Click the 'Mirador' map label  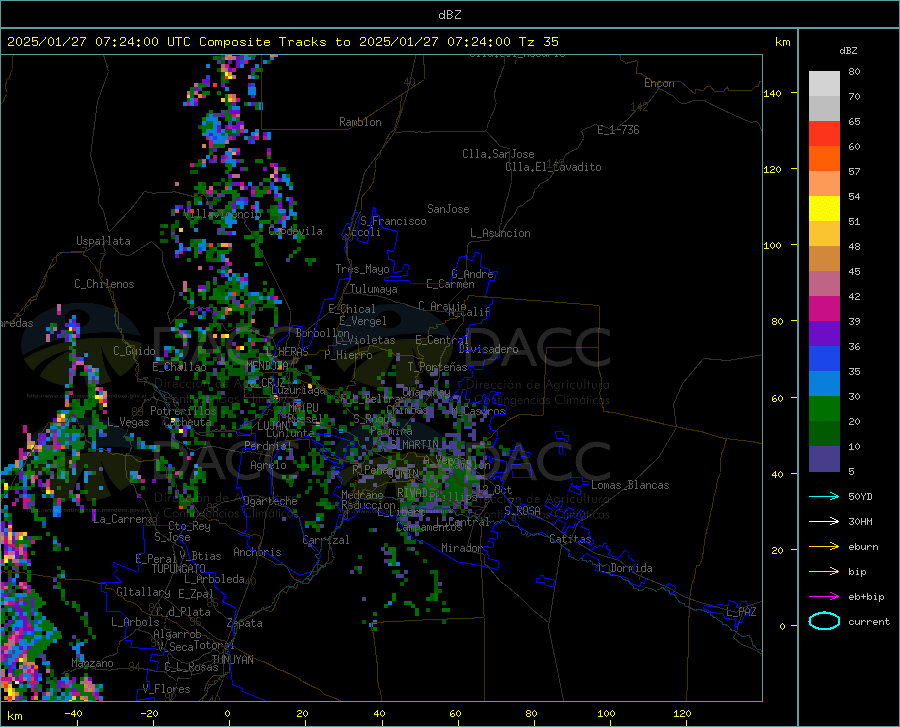tap(462, 548)
